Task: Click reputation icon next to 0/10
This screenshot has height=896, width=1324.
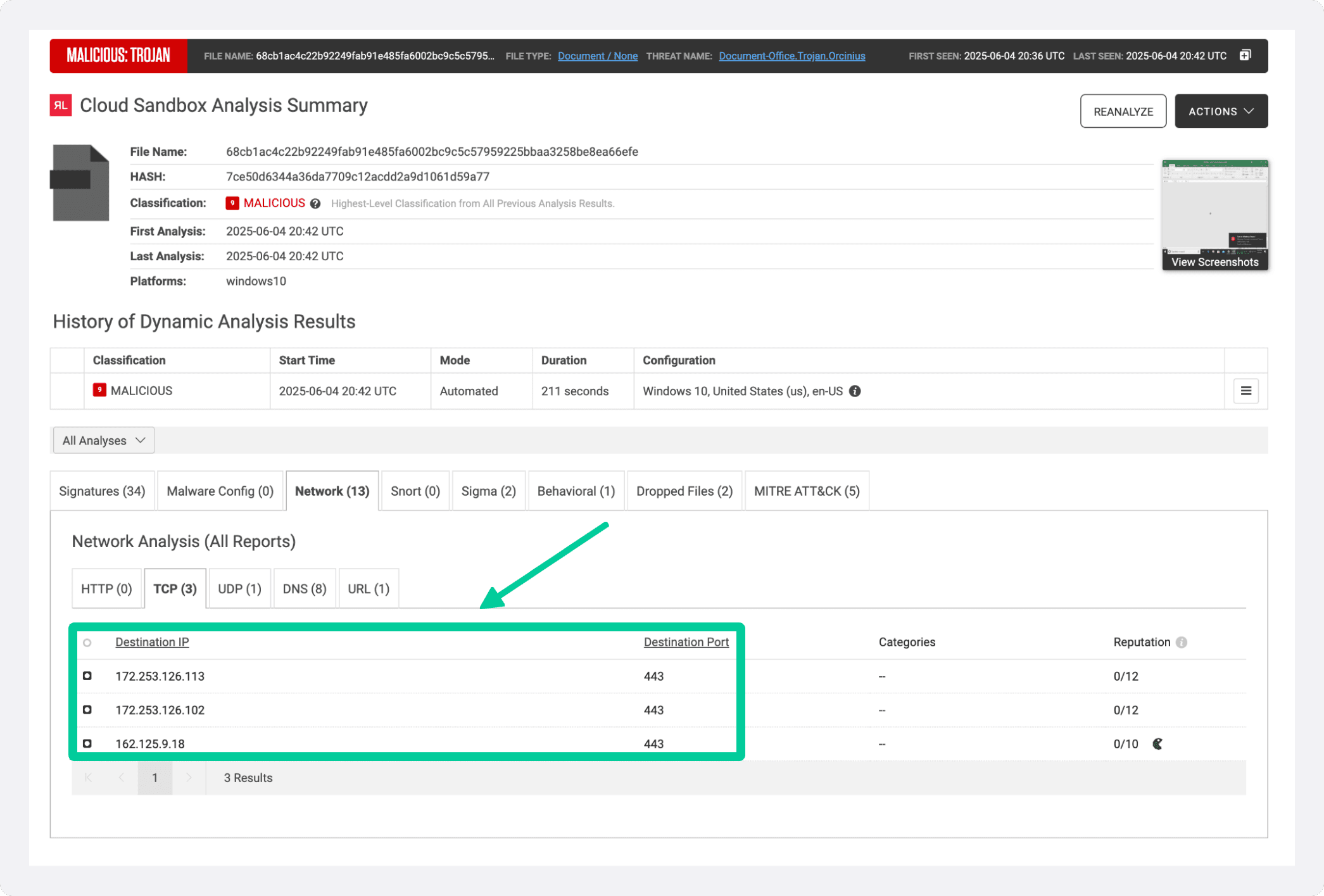Action: click(1157, 743)
